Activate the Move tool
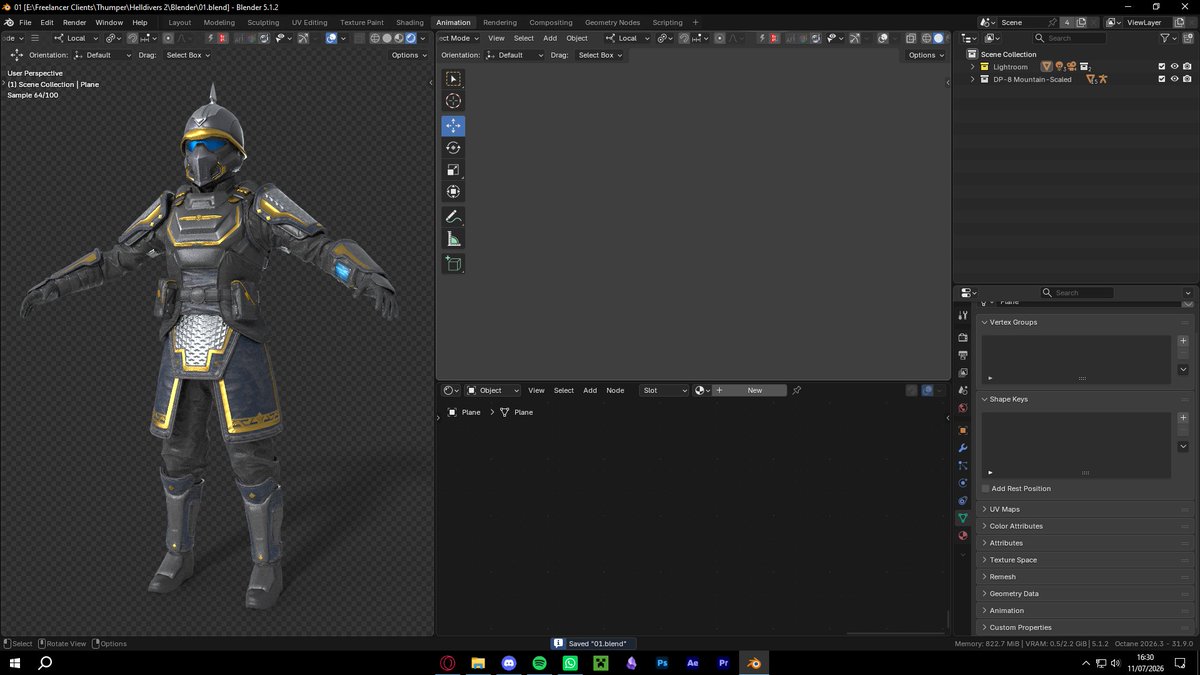1200x675 pixels. point(453,126)
